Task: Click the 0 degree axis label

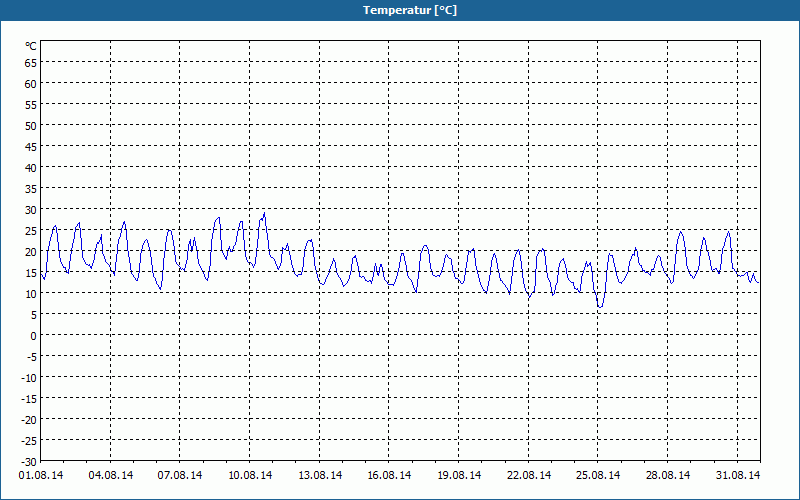Action: [34, 336]
